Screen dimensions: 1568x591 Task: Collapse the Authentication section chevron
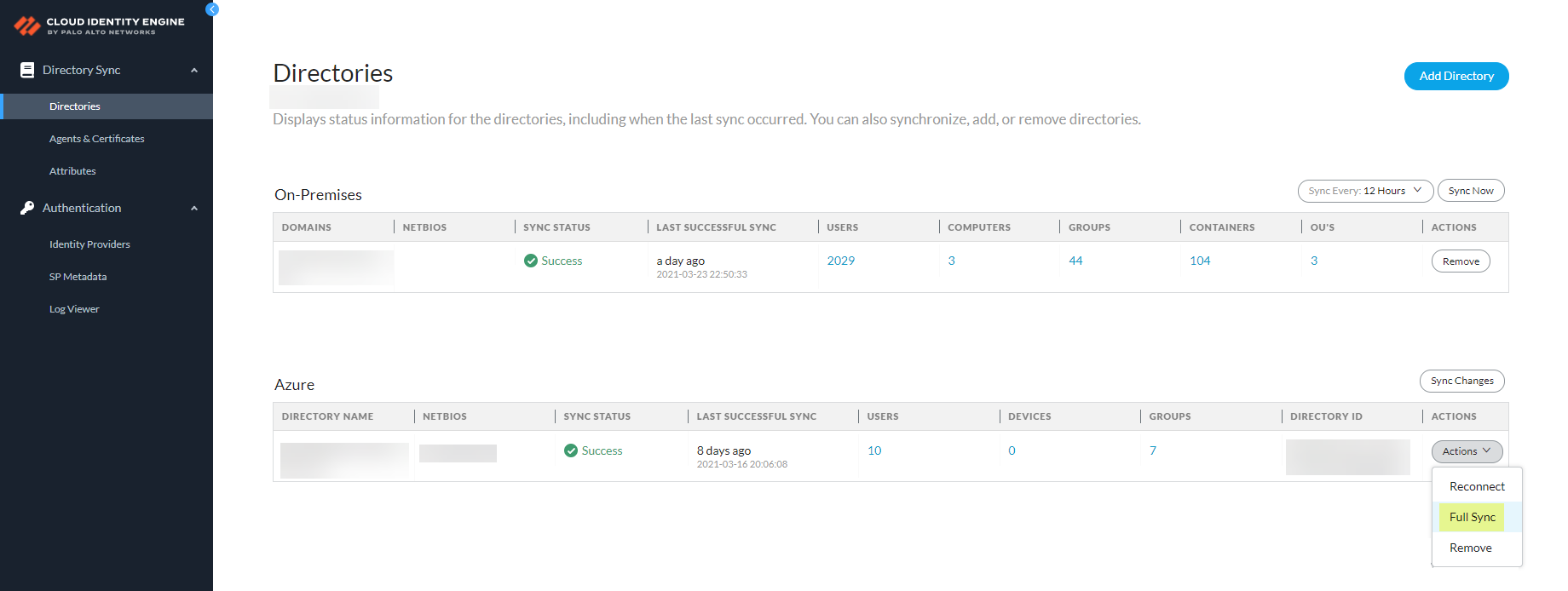pyautogui.click(x=194, y=208)
